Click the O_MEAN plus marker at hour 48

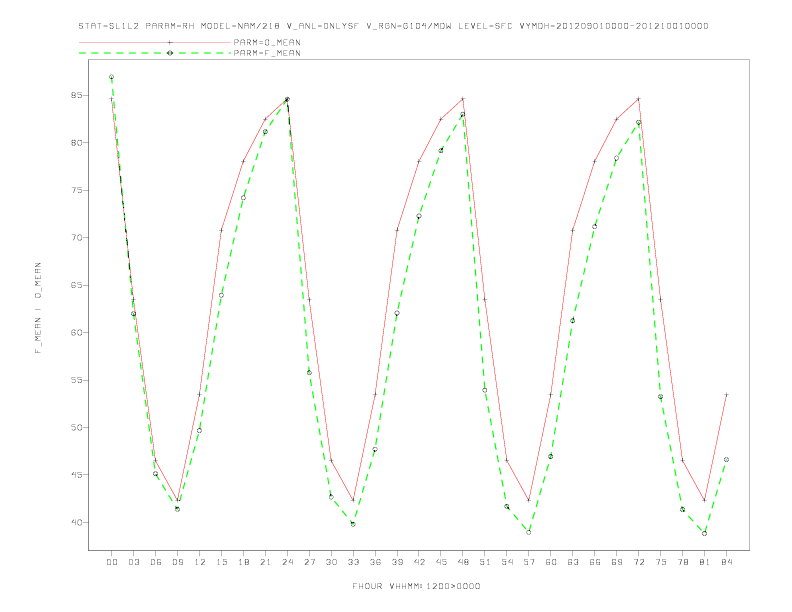(x=463, y=99)
